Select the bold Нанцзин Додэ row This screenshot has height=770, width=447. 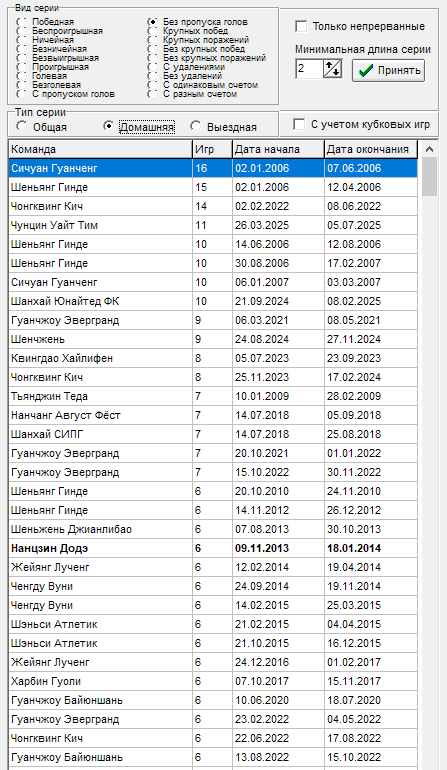[213, 548]
